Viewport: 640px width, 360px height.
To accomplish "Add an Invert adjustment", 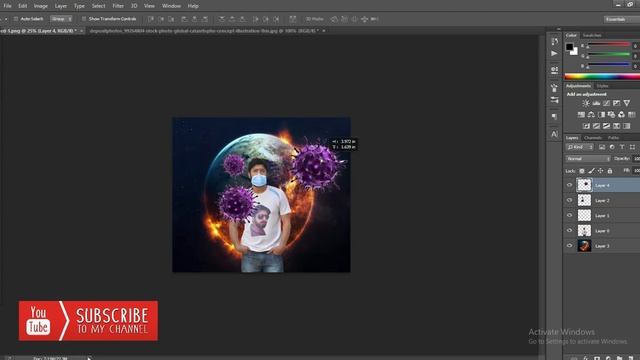I will coord(586,126).
